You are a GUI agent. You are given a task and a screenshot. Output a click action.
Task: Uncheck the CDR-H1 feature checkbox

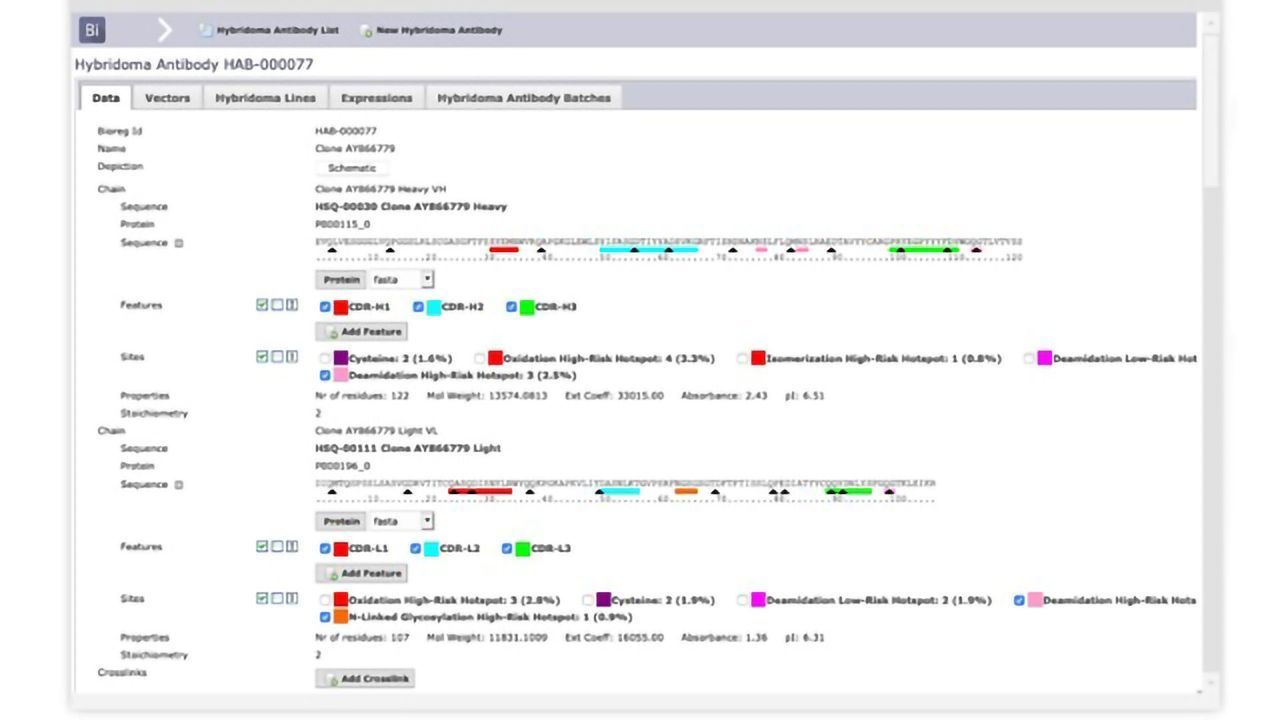tap(325, 307)
